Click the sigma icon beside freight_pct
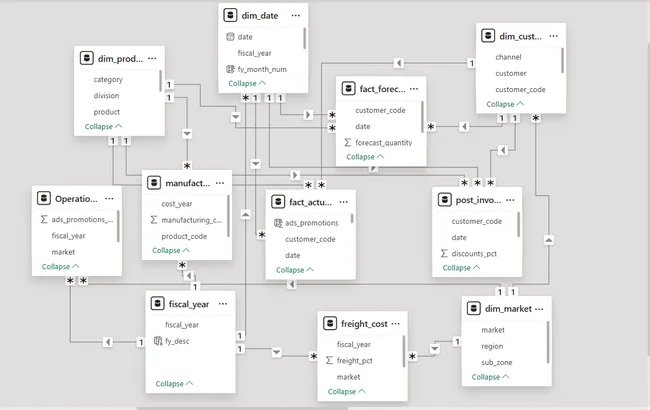The width and height of the screenshot is (650, 410). pyautogui.click(x=329, y=360)
